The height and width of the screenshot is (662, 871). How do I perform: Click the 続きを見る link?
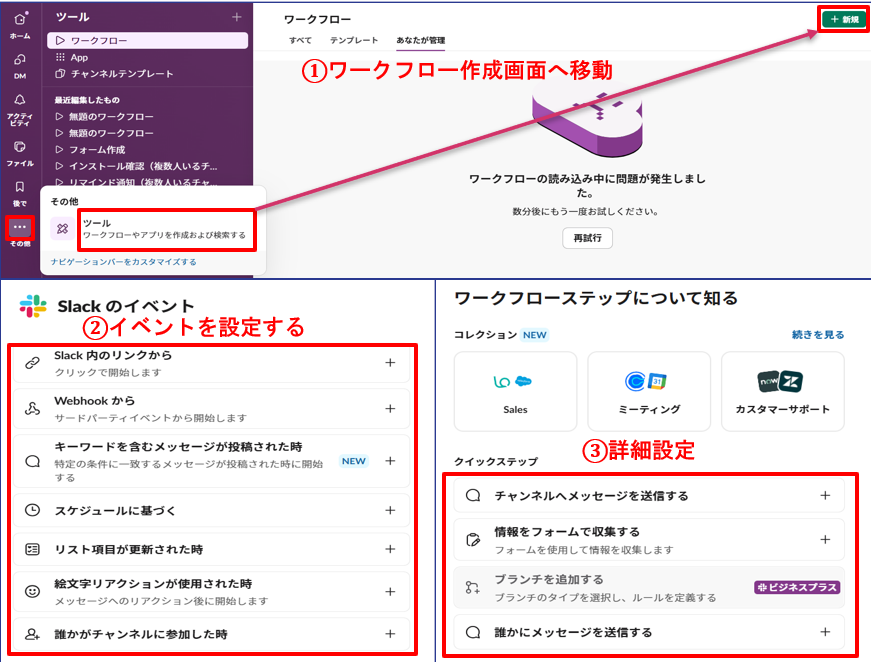coord(818,335)
